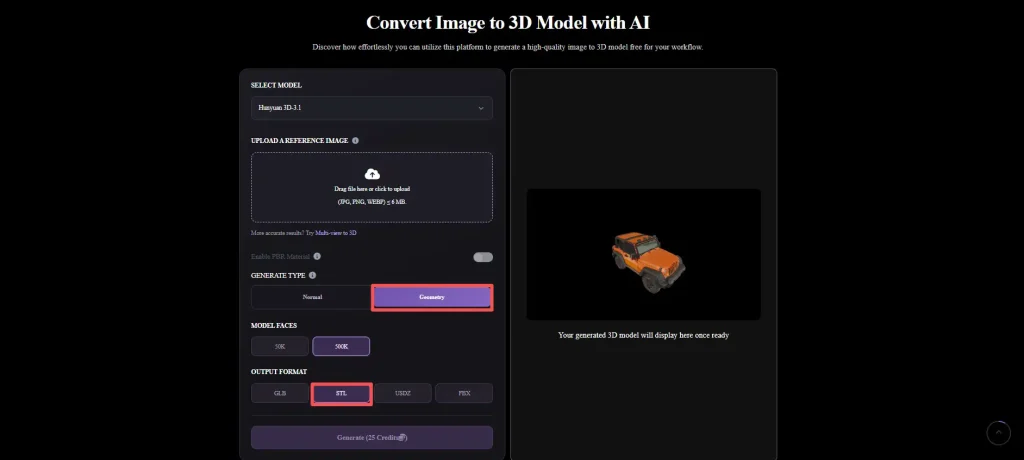Select USDZ output format

click(x=403, y=393)
